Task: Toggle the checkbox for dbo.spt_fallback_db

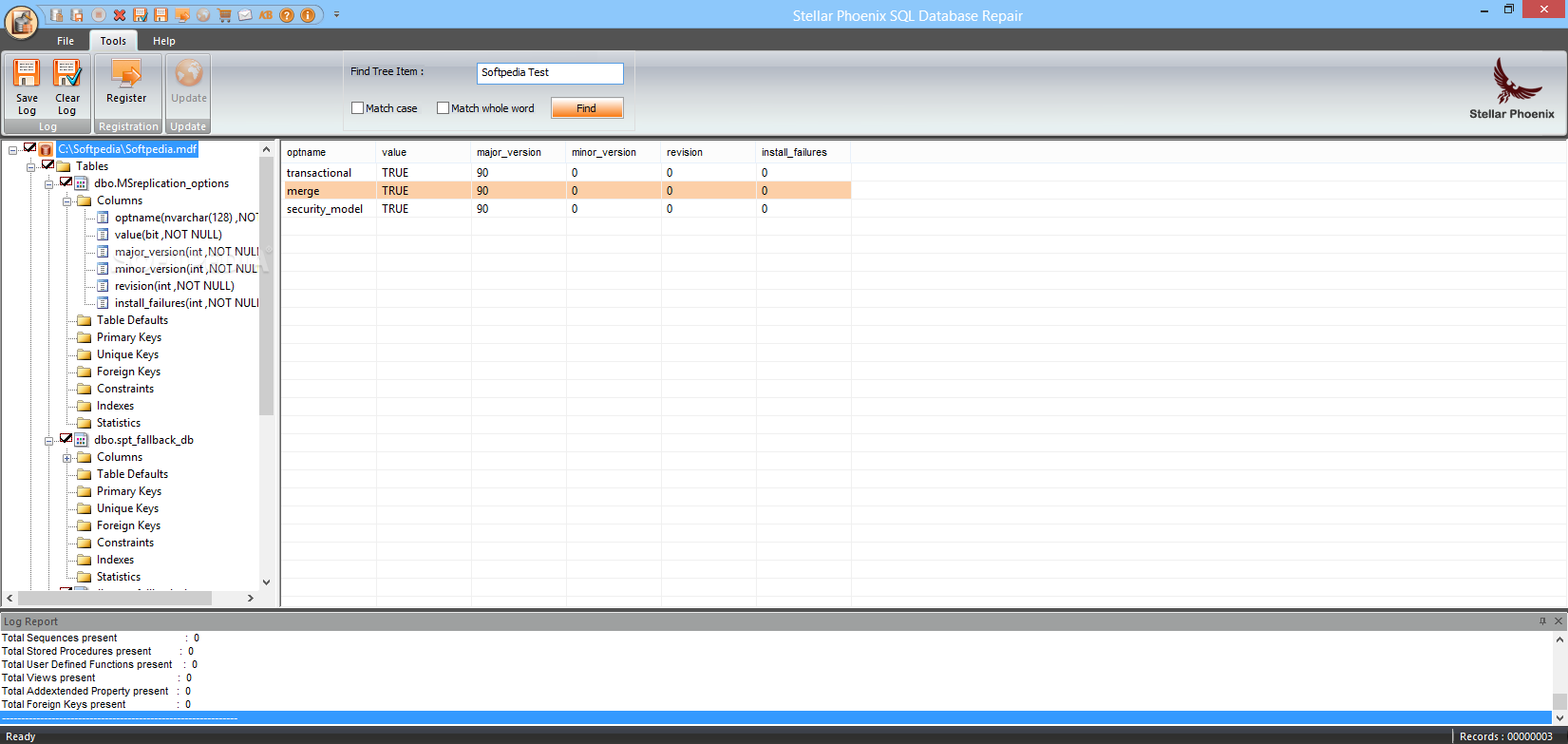Action: point(66,439)
